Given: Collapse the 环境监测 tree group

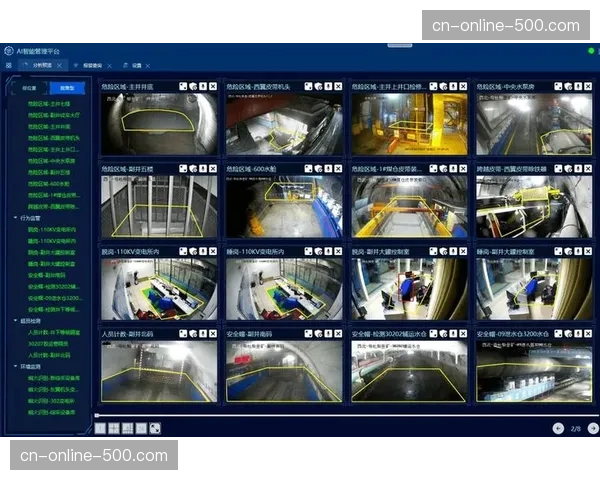Looking at the screenshot, I should click(x=15, y=366).
